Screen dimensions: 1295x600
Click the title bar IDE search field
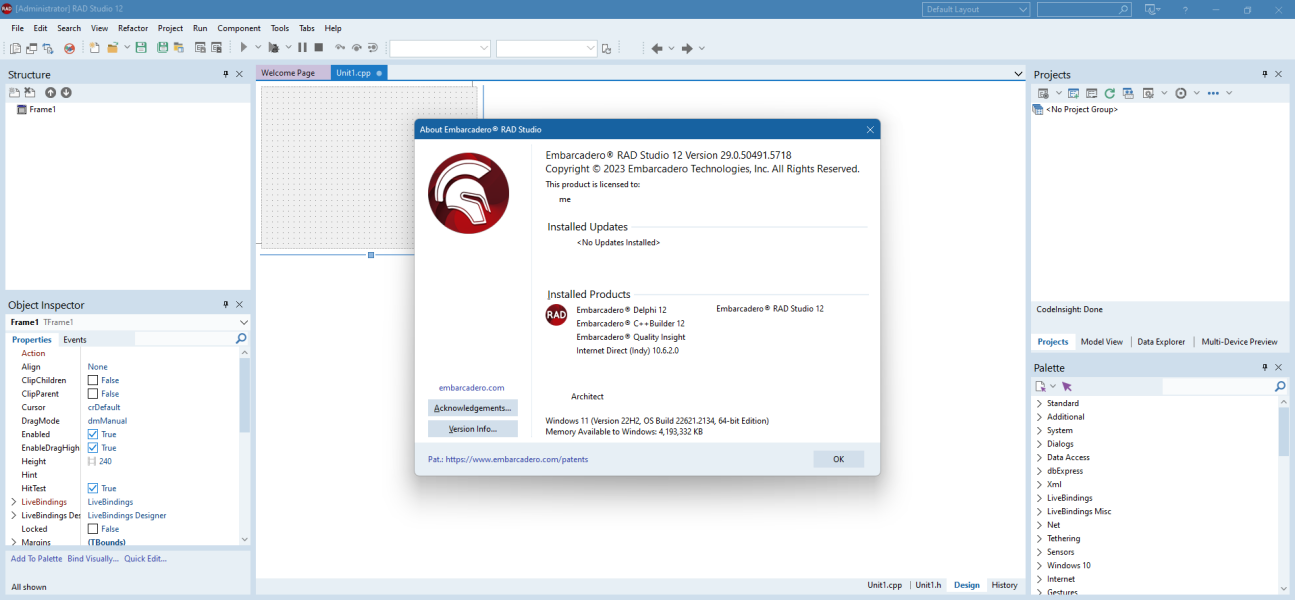1084,9
